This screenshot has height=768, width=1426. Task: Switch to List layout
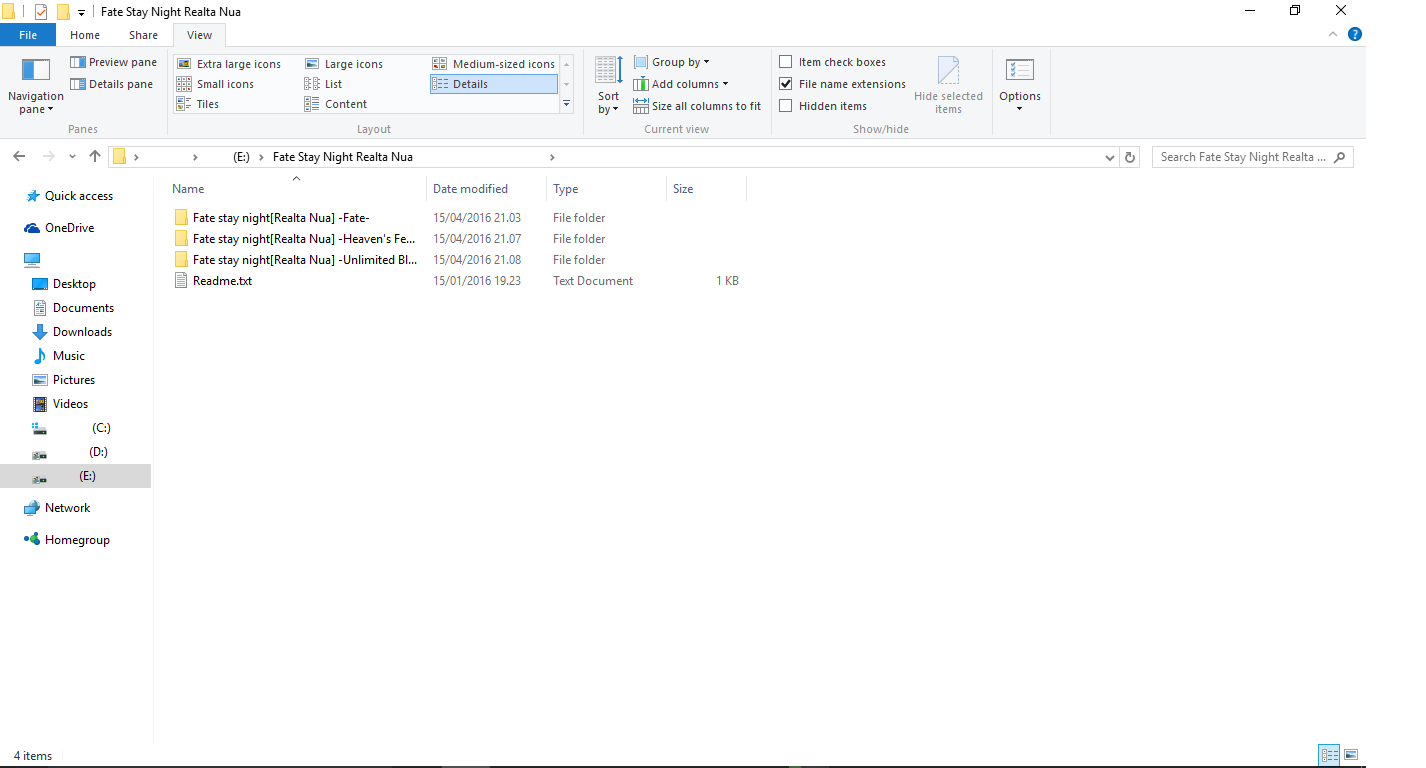tap(324, 84)
